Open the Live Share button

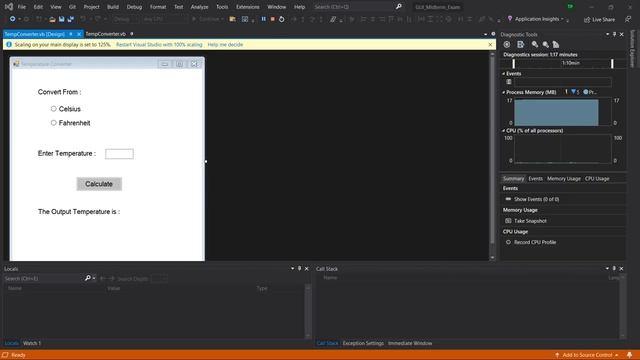point(599,20)
